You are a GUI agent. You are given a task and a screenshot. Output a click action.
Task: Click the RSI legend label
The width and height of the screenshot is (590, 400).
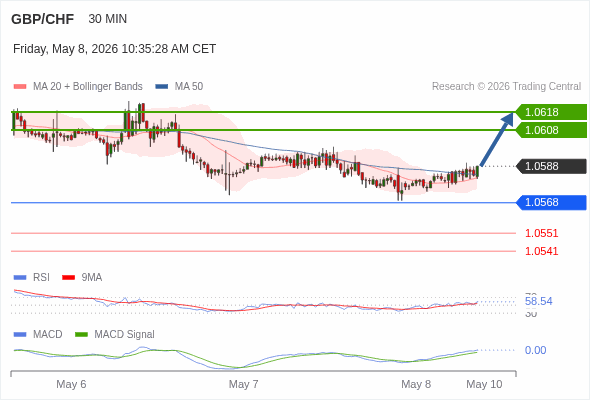click(x=41, y=278)
